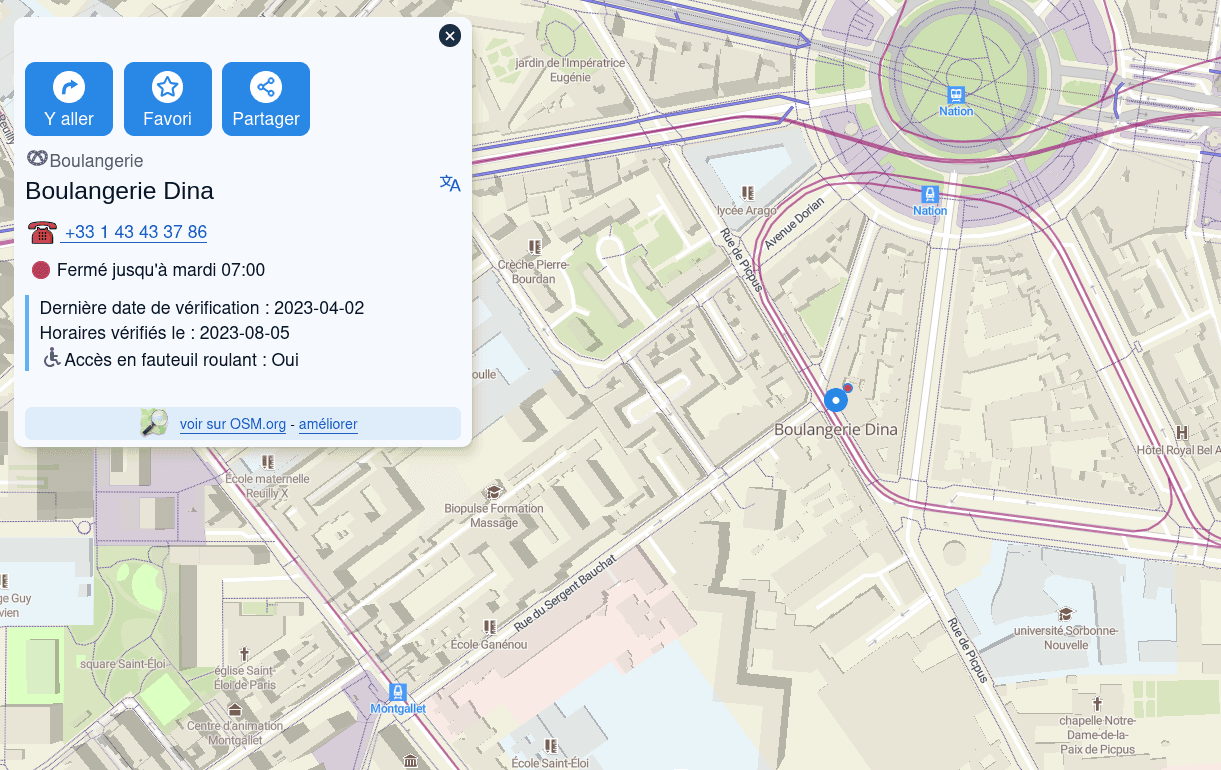Click the Crèche Pierre-Bourdan map icon
1221x770 pixels.
[x=534, y=247]
